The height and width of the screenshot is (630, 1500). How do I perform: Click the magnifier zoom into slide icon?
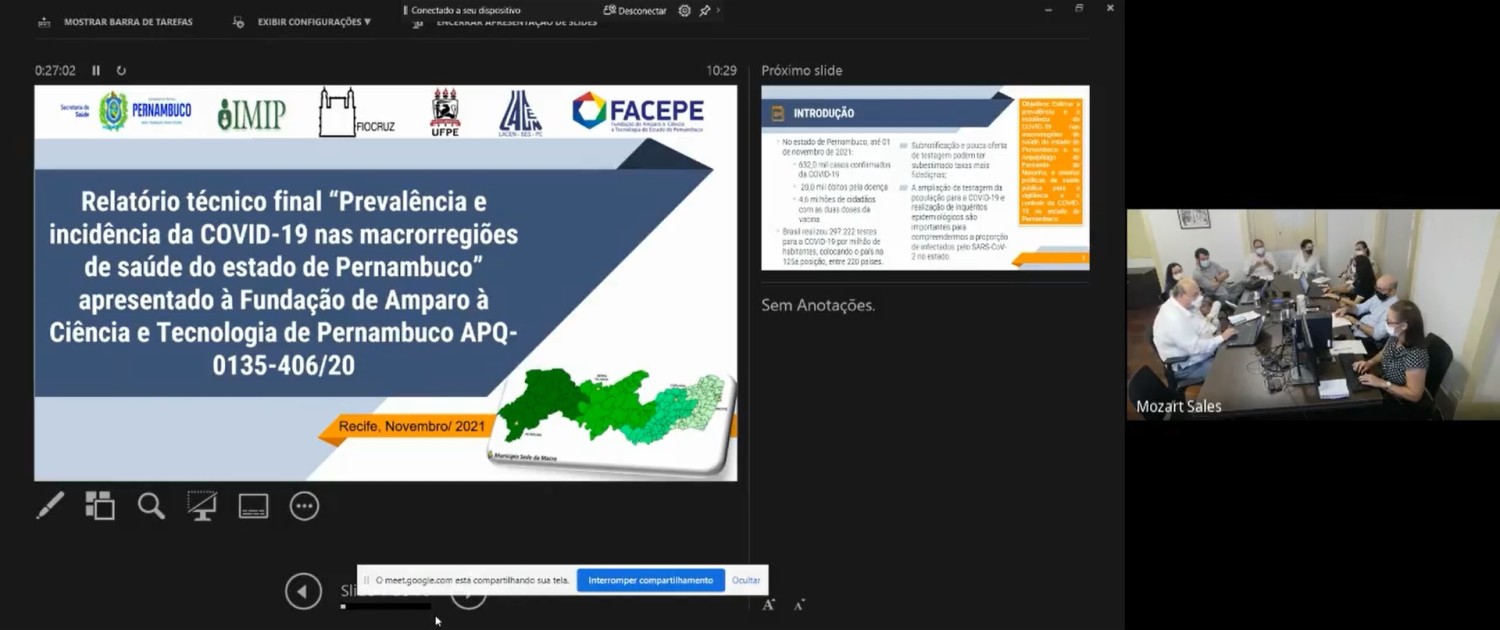151,506
